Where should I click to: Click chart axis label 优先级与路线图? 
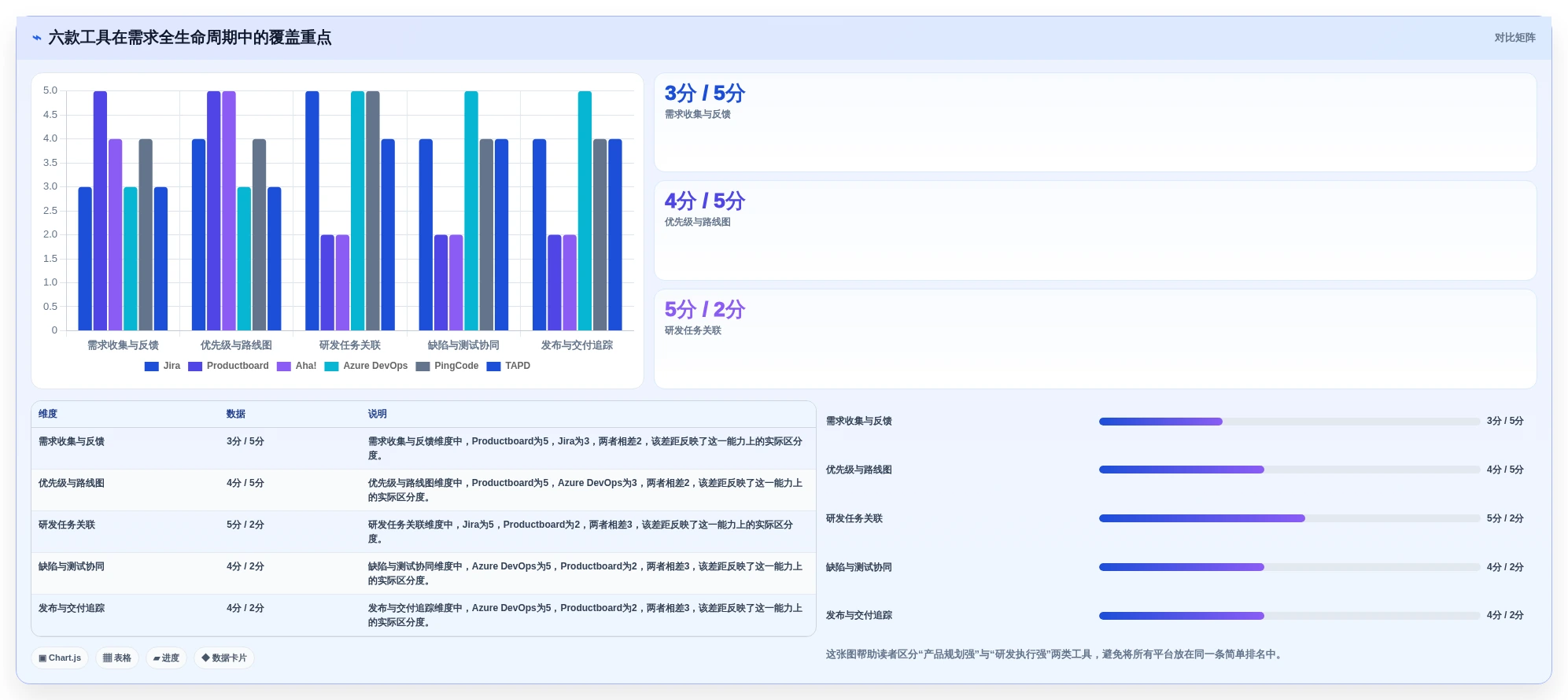tap(236, 345)
